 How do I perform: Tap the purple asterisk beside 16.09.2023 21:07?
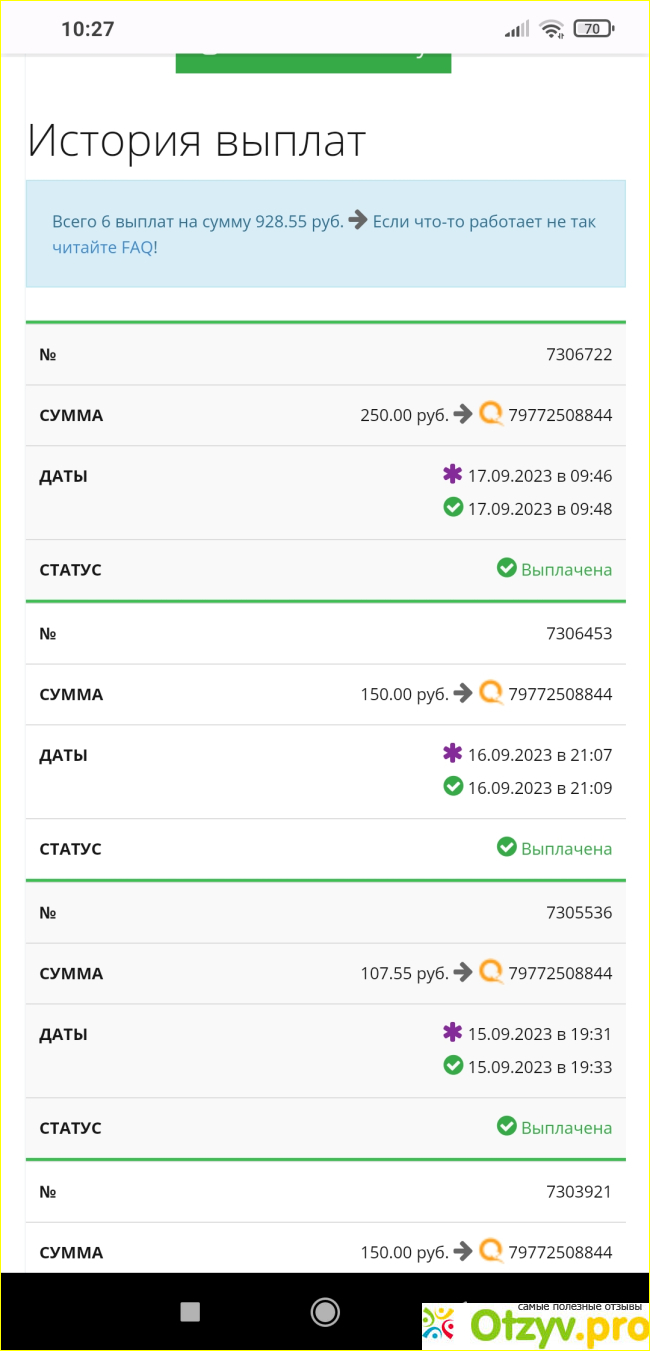[x=453, y=754]
